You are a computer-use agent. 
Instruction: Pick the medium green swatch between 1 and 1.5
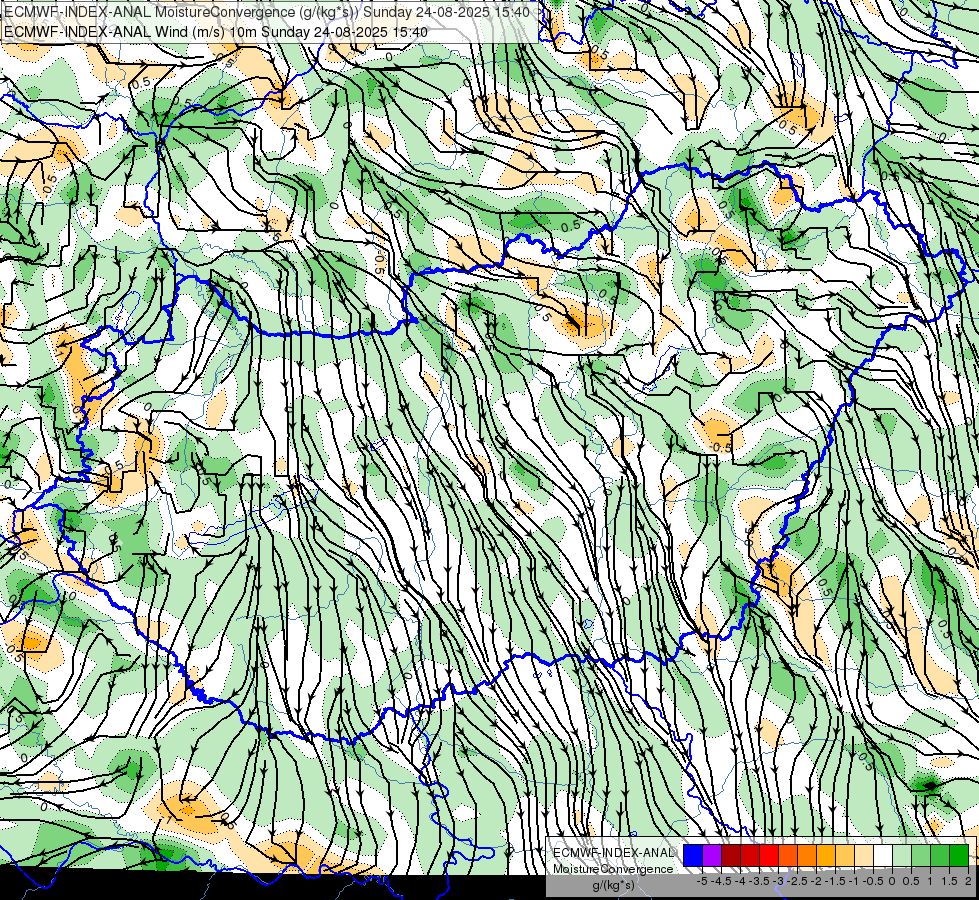pyautogui.click(x=940, y=856)
